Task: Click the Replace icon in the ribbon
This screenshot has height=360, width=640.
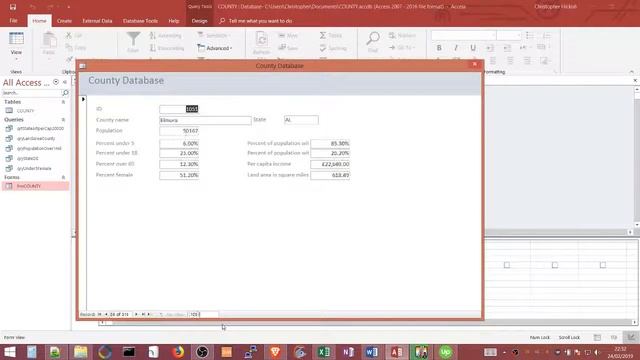Action: click(392, 36)
